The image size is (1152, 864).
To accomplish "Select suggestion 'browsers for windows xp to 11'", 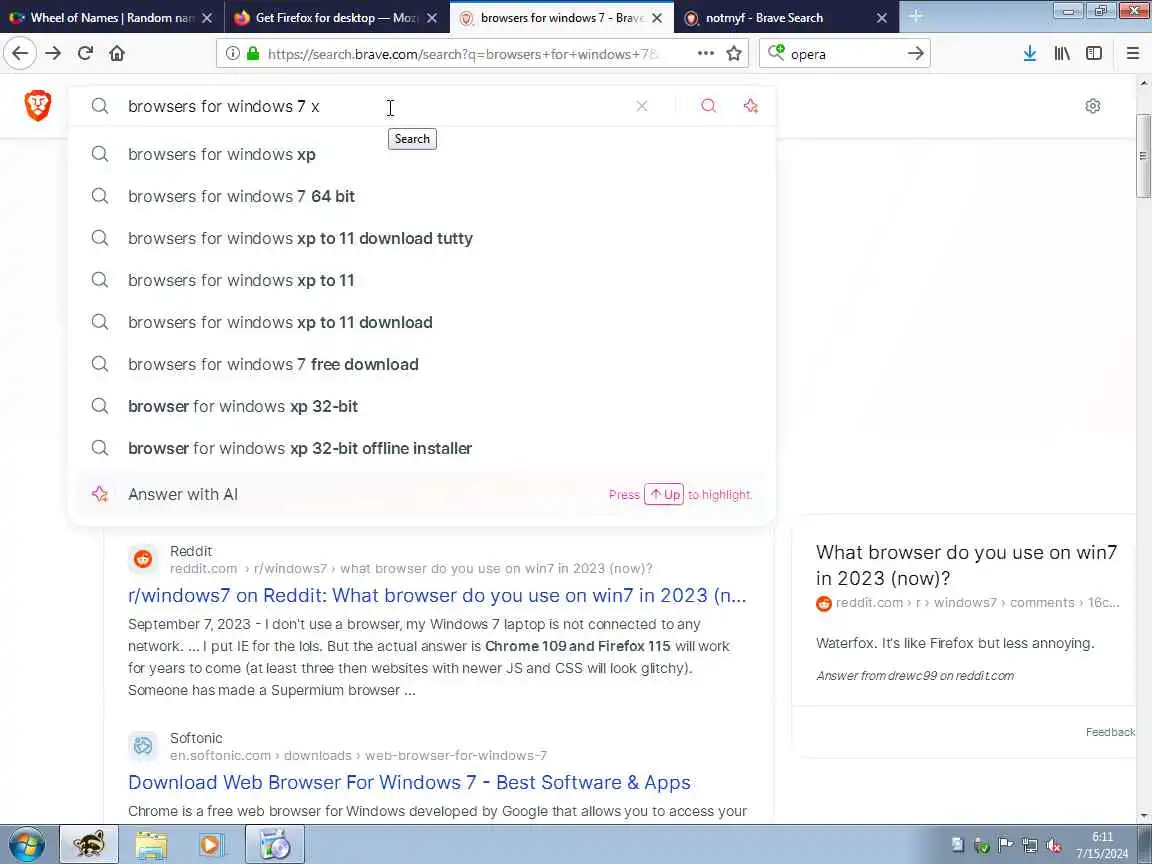I will [x=422, y=280].
